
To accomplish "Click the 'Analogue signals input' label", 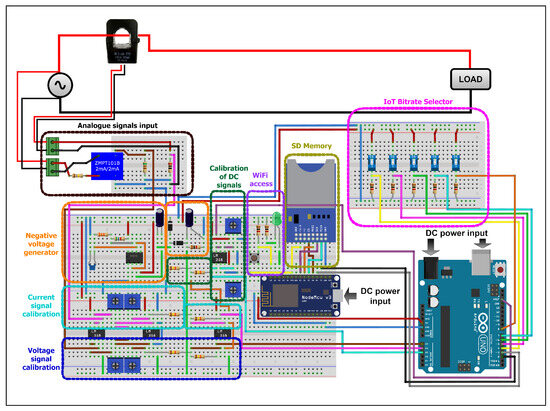I will click(118, 125).
